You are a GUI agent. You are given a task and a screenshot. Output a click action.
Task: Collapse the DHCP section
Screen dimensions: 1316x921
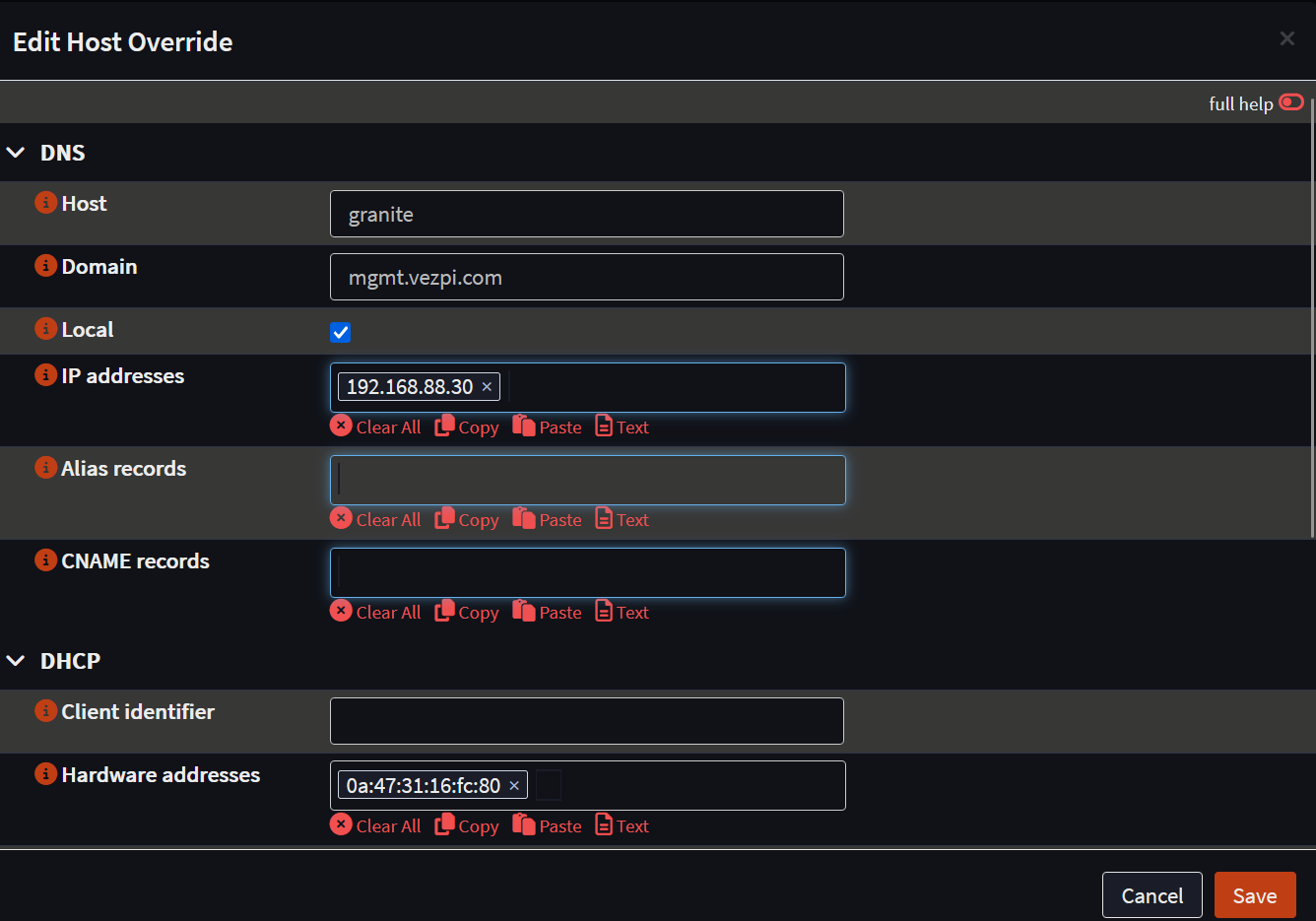[x=16, y=661]
